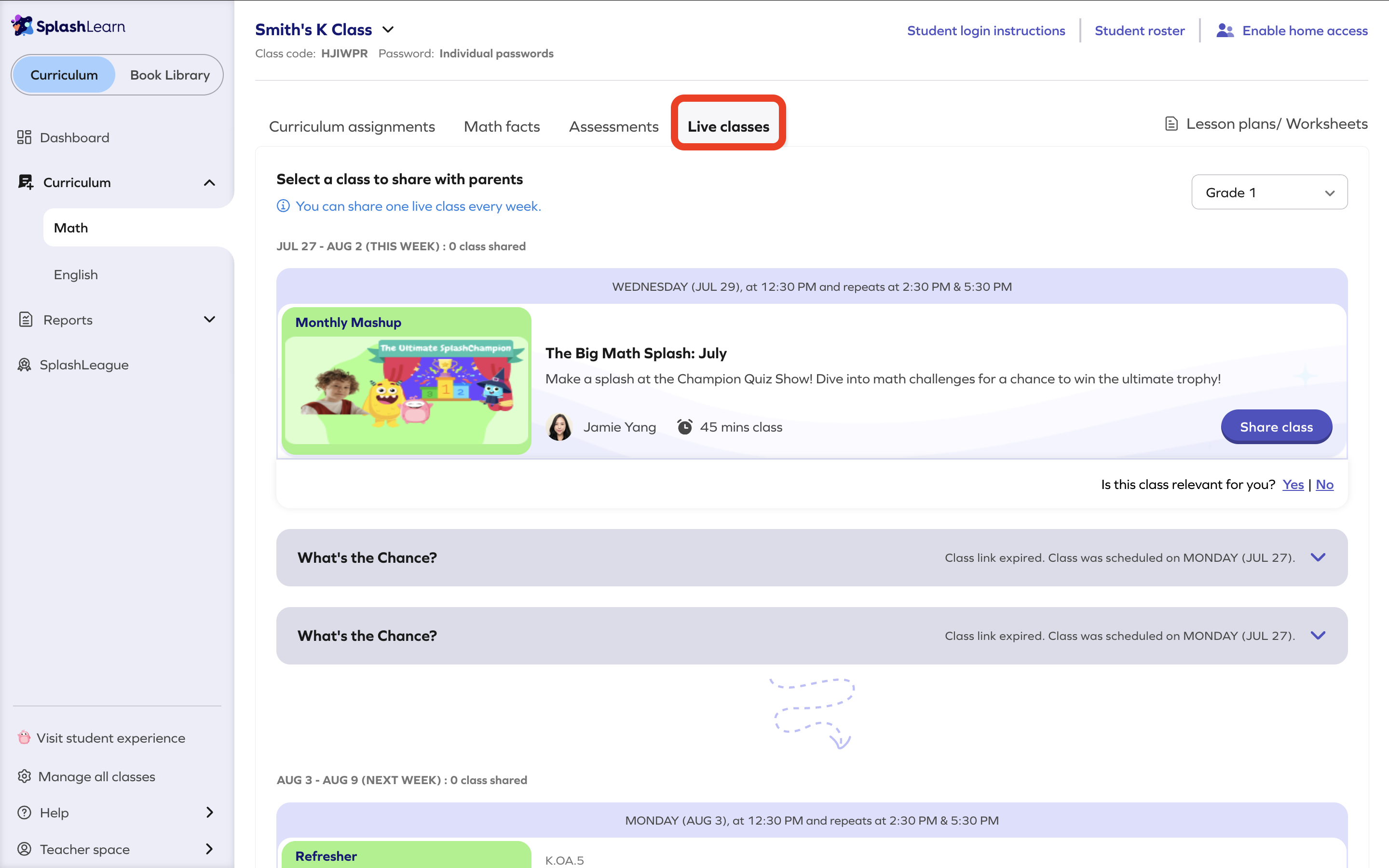Image resolution: width=1389 pixels, height=868 pixels.
Task: Share the Big Math Splash class
Action: (1277, 427)
